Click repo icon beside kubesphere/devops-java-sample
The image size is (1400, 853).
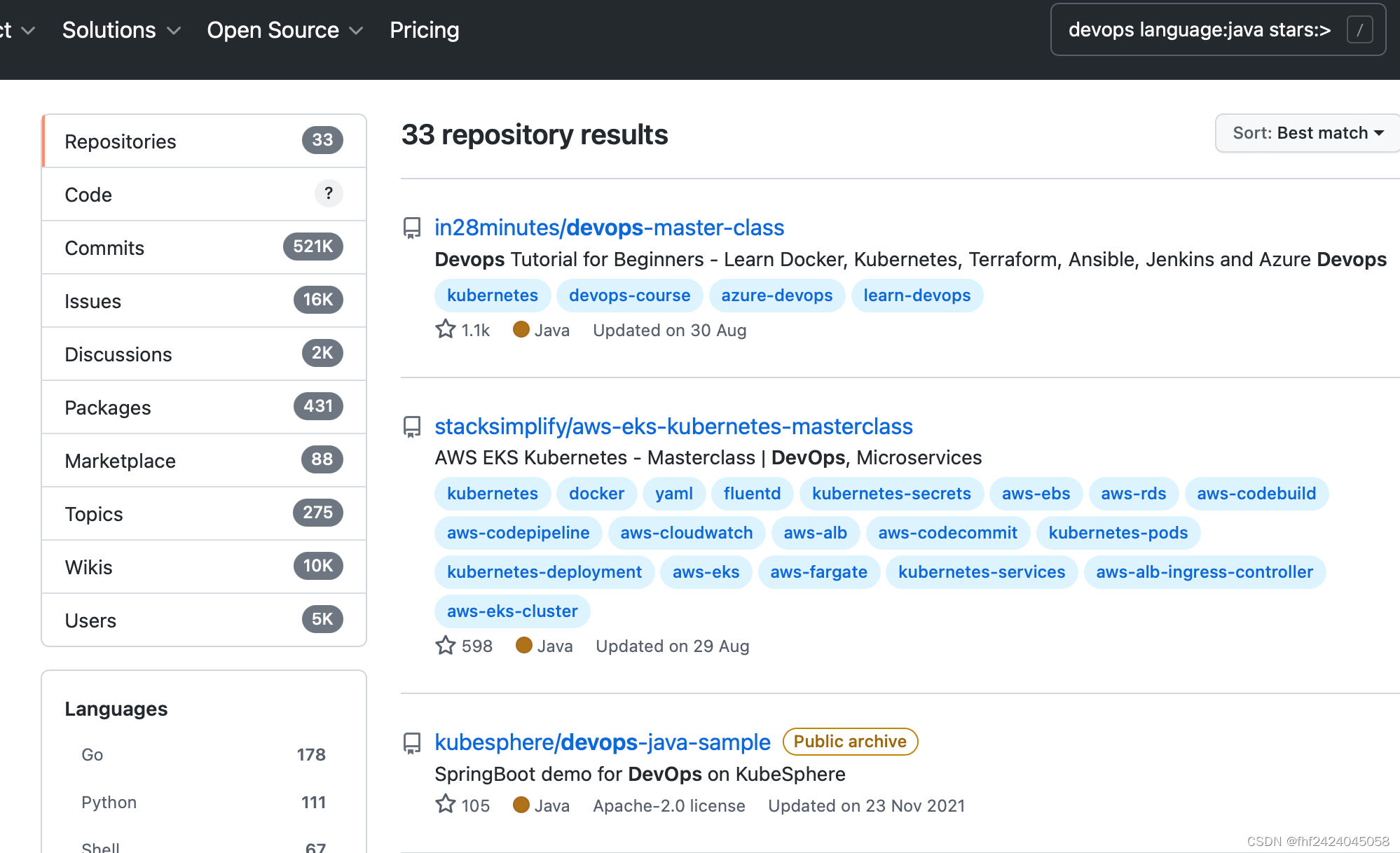tap(412, 742)
